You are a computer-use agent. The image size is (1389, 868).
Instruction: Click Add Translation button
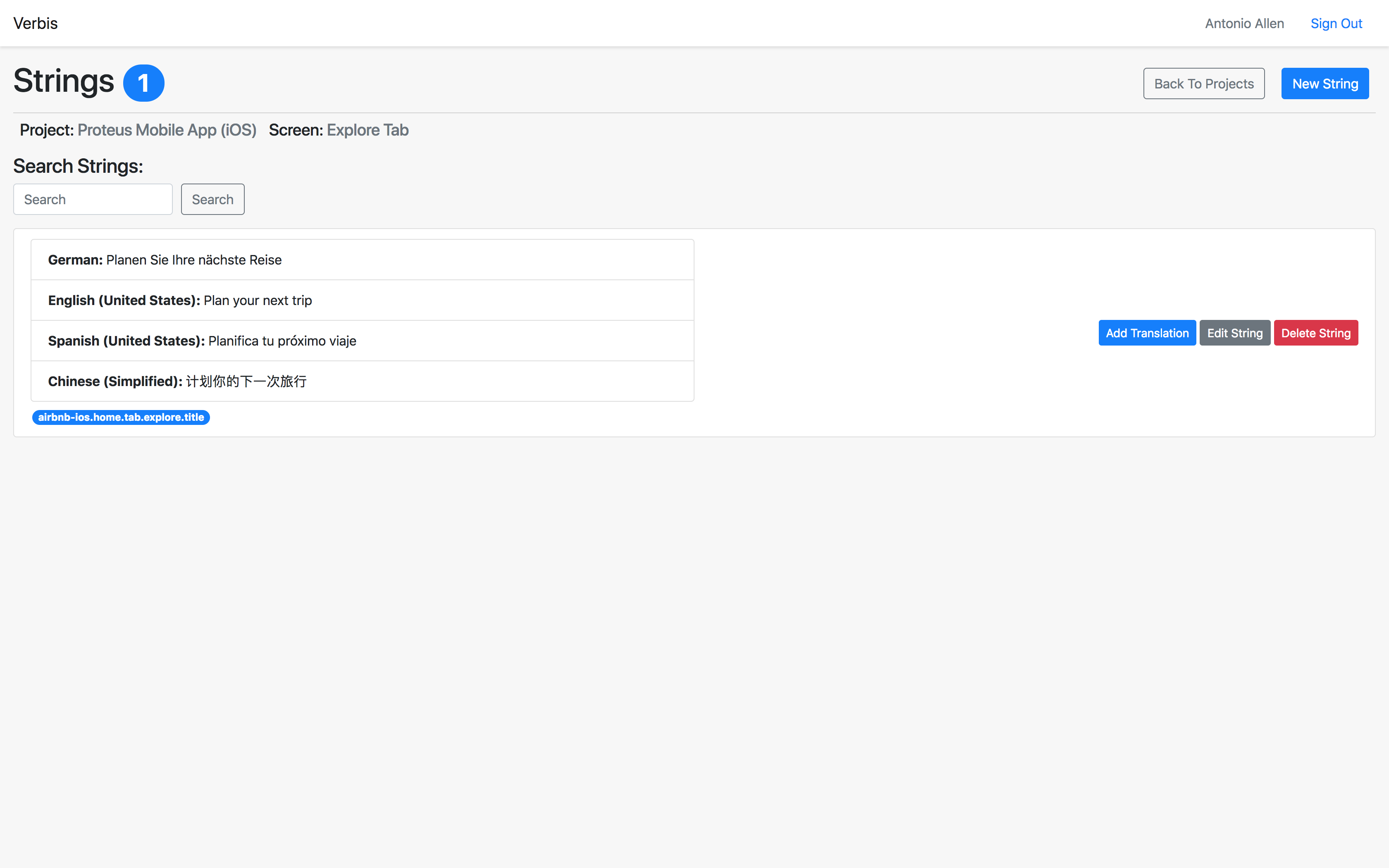click(1147, 333)
